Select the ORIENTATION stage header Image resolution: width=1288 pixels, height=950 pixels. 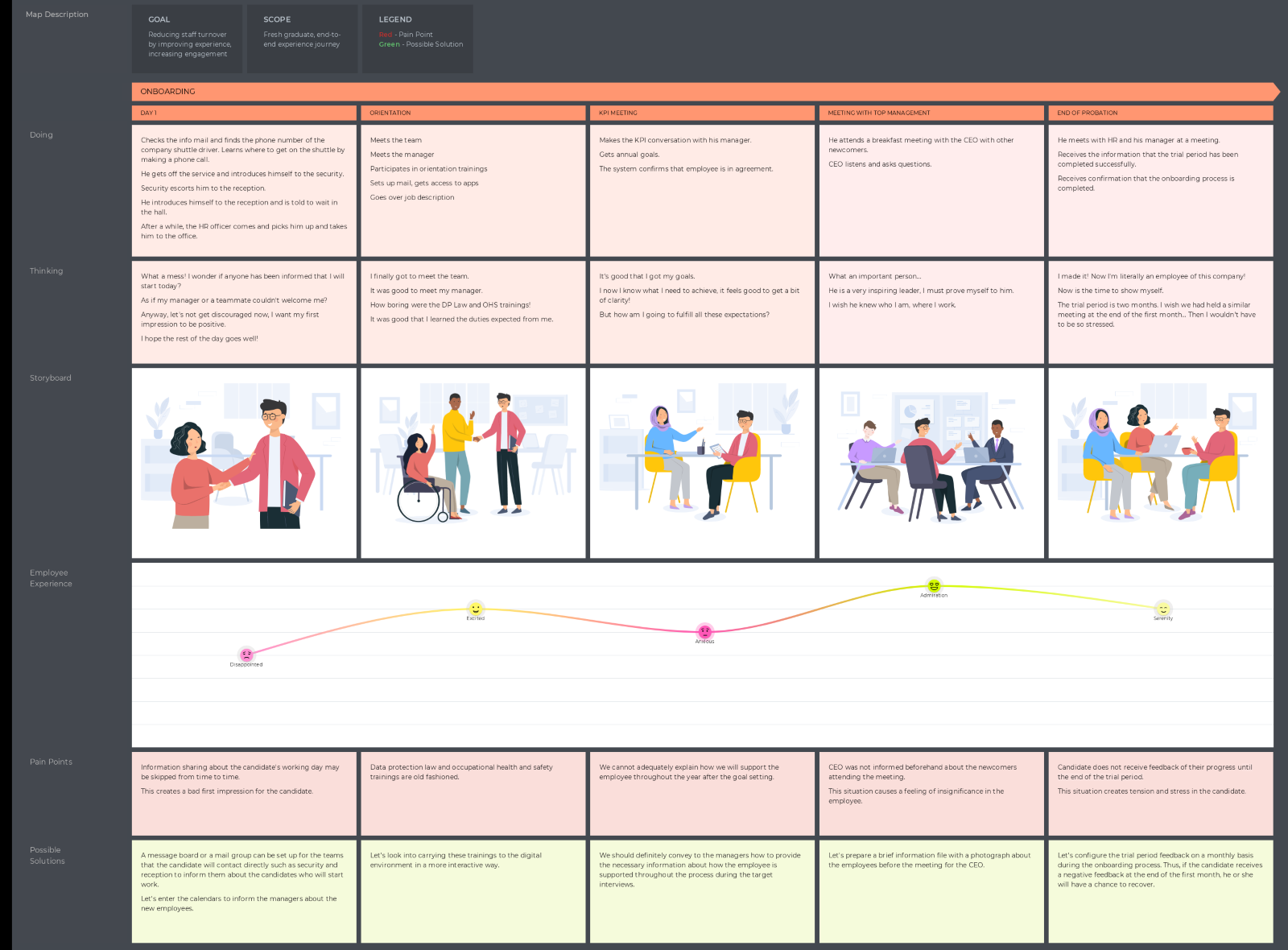click(473, 113)
